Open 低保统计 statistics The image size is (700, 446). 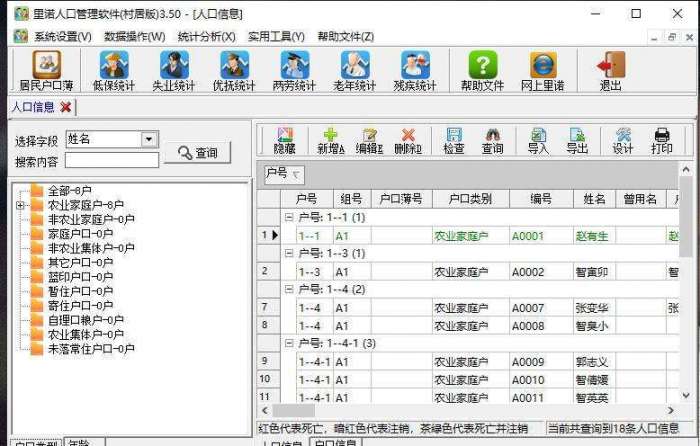coord(114,70)
